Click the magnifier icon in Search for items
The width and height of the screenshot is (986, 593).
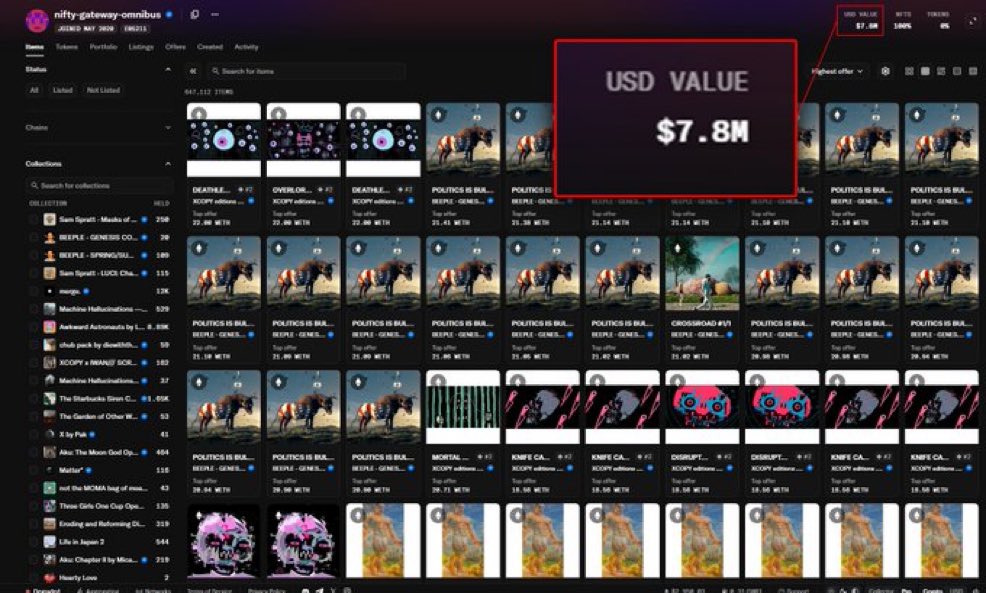coord(216,71)
